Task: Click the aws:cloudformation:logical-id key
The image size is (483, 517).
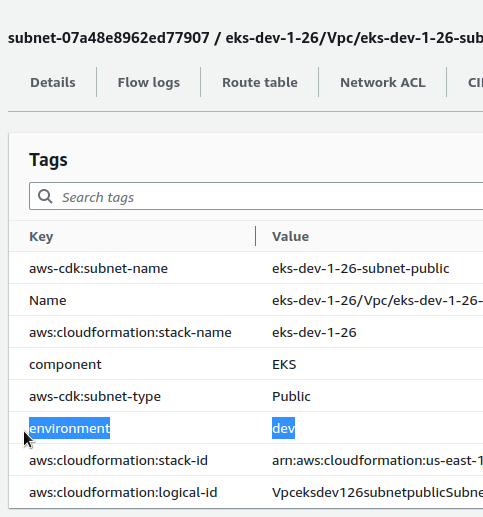Action: pos(123,492)
